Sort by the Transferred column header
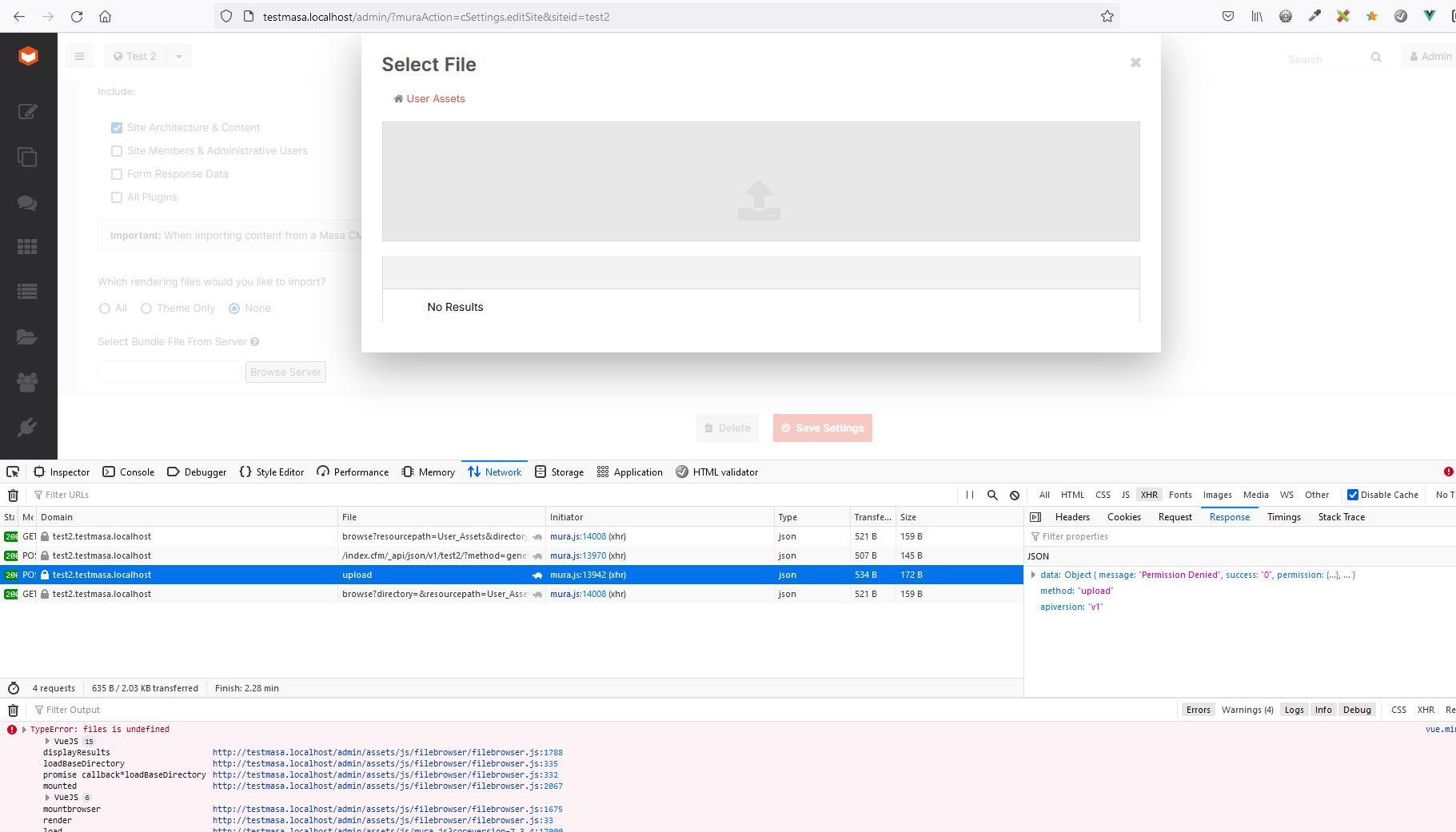This screenshot has width=1456, height=832. 872,517
